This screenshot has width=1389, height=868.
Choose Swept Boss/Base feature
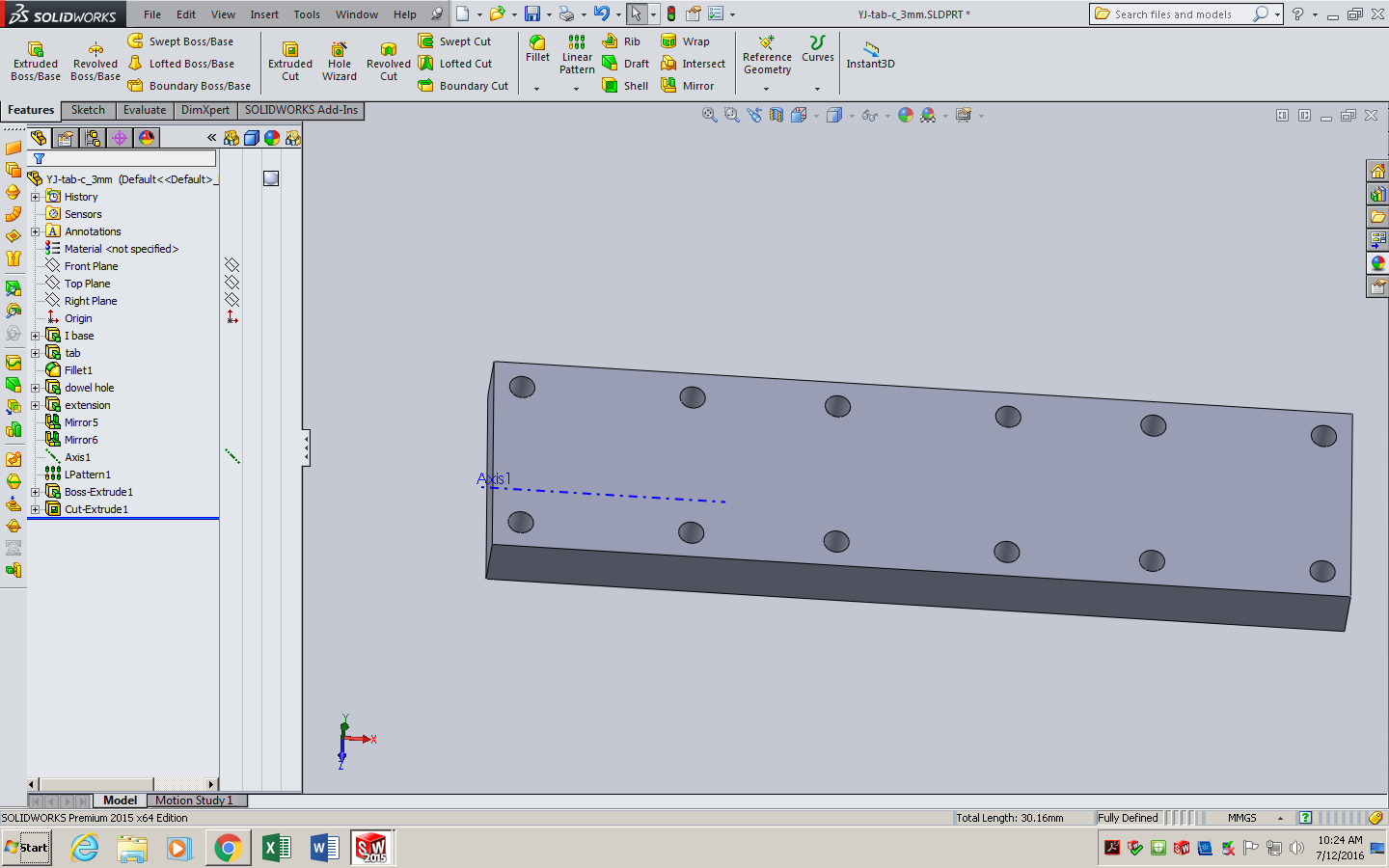point(180,41)
